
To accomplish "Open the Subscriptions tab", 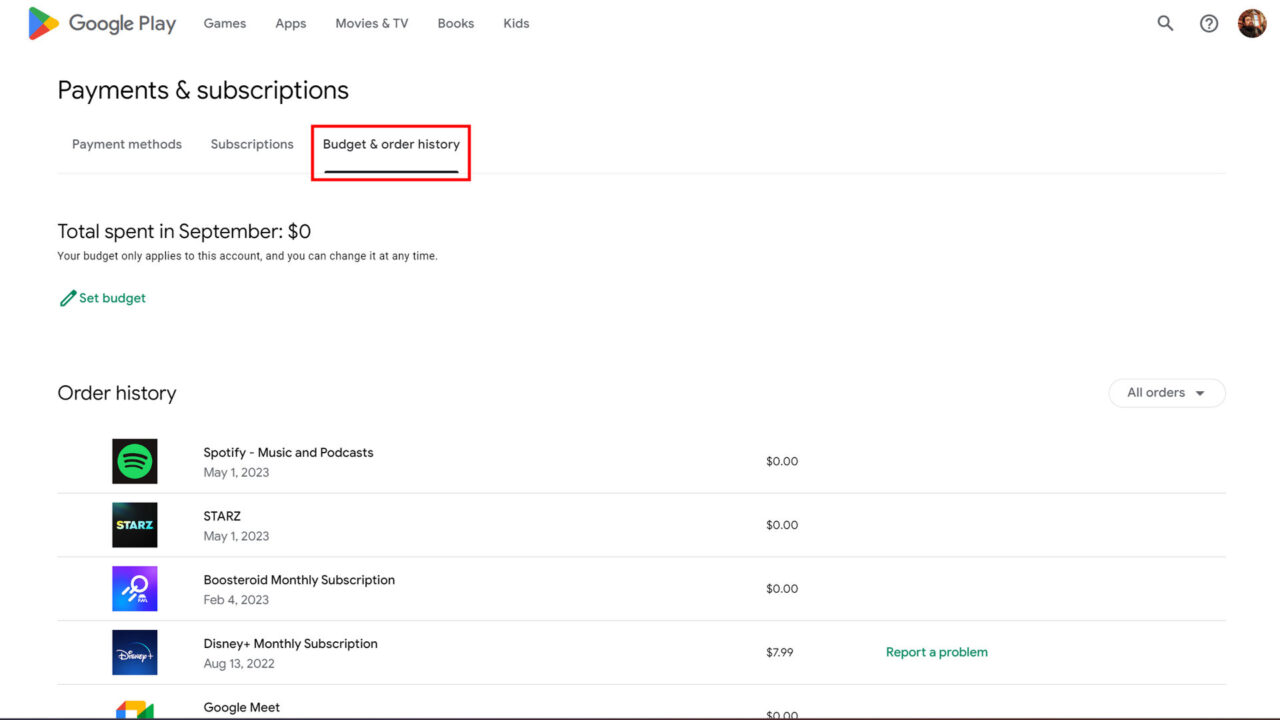I will 251,144.
